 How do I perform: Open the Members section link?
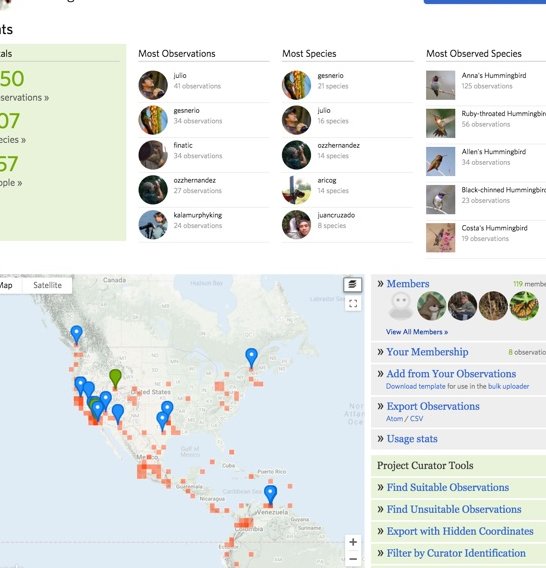[x=408, y=284]
